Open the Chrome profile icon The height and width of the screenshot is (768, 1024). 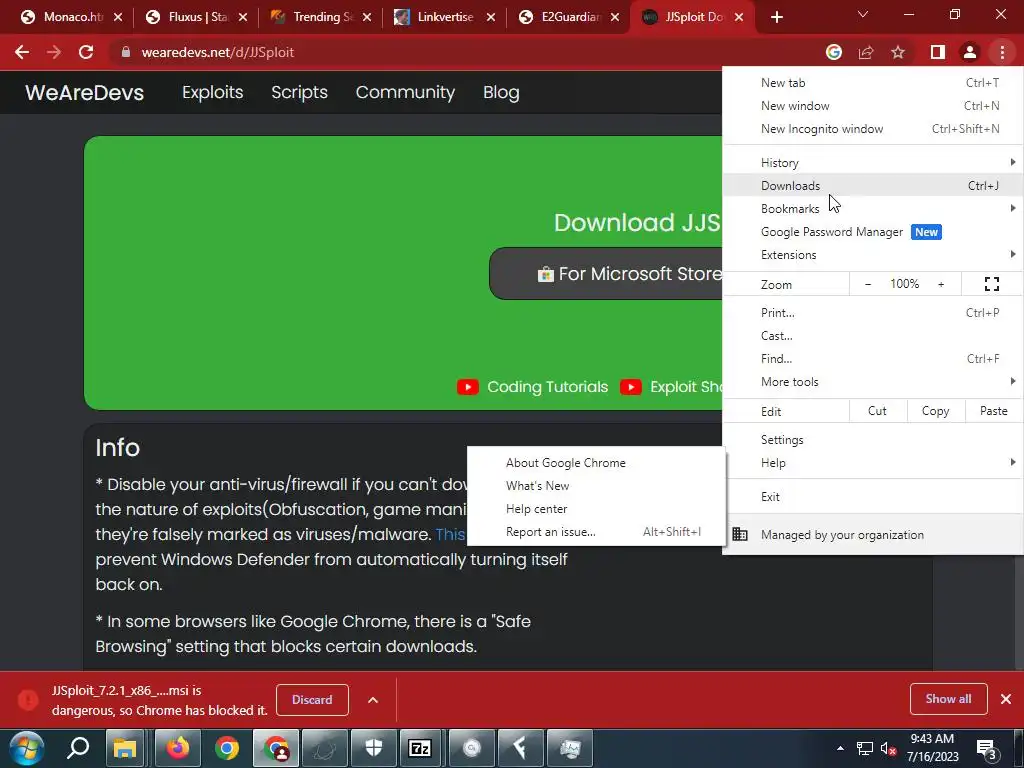(x=970, y=52)
